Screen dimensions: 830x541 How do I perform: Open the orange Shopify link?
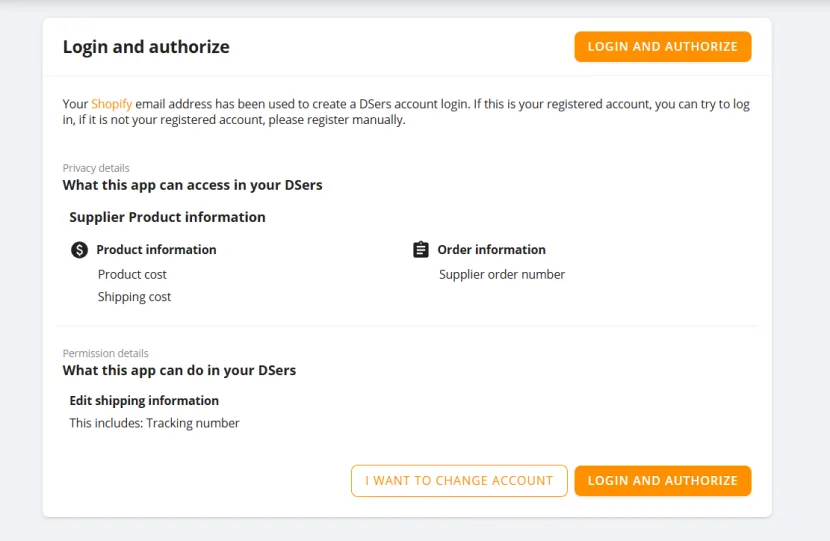pos(111,104)
